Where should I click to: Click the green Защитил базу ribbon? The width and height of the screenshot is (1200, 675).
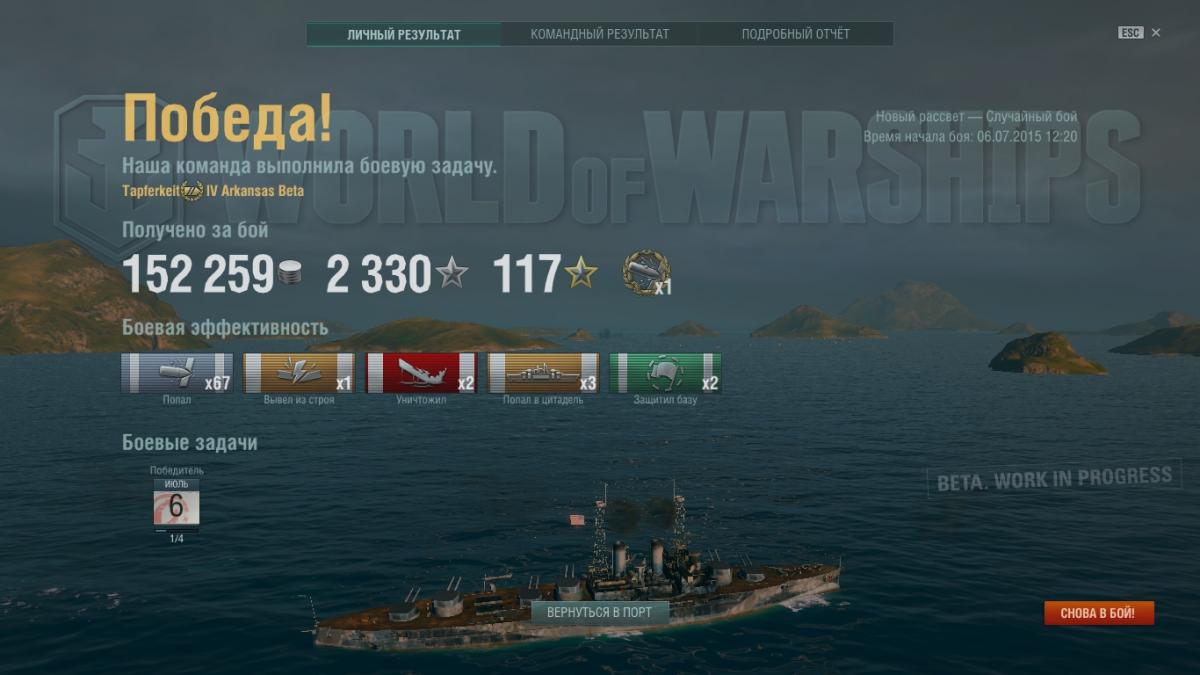(x=665, y=373)
